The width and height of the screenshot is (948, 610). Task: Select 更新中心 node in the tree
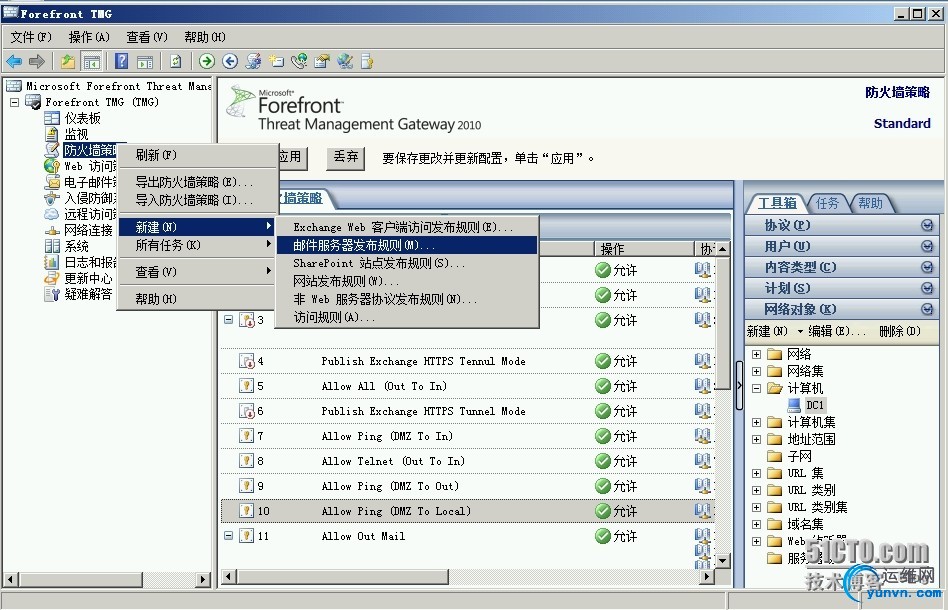[88, 278]
